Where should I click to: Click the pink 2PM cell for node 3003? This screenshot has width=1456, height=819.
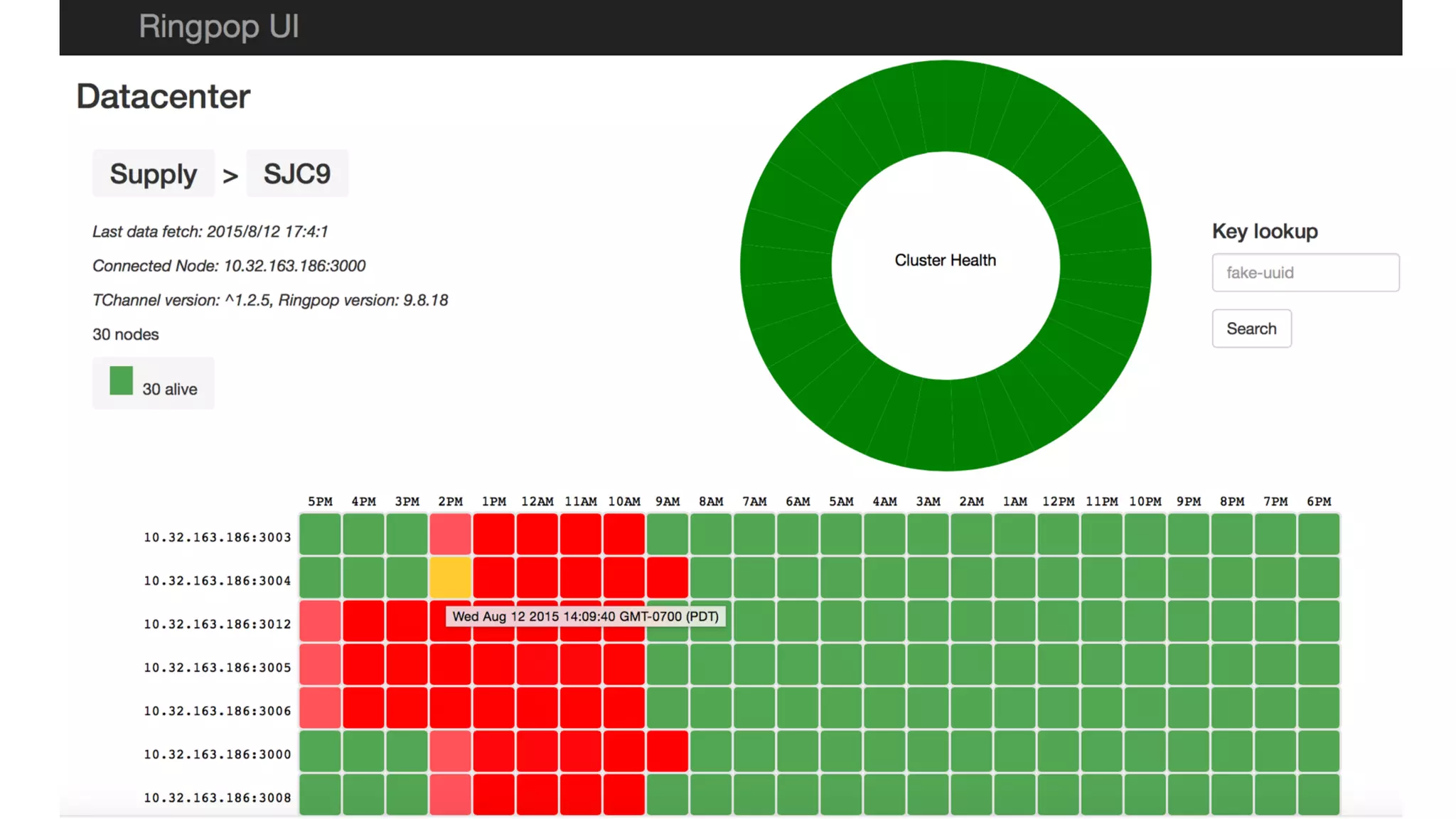tap(450, 533)
